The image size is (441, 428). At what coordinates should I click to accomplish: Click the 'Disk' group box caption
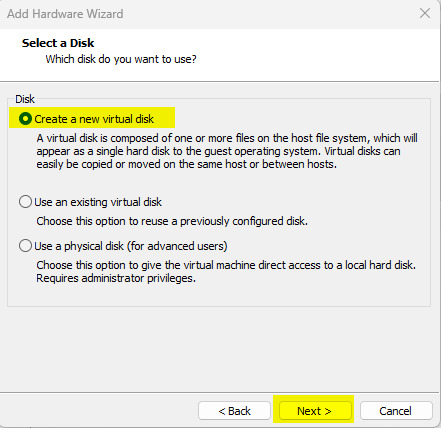pyautogui.click(x=25, y=99)
